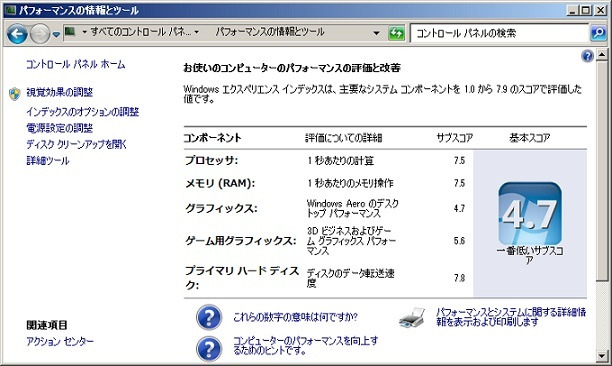The width and height of the screenshot is (612, 366).
Task: Open recent pages dropdown next to forward button
Action: (x=56, y=34)
